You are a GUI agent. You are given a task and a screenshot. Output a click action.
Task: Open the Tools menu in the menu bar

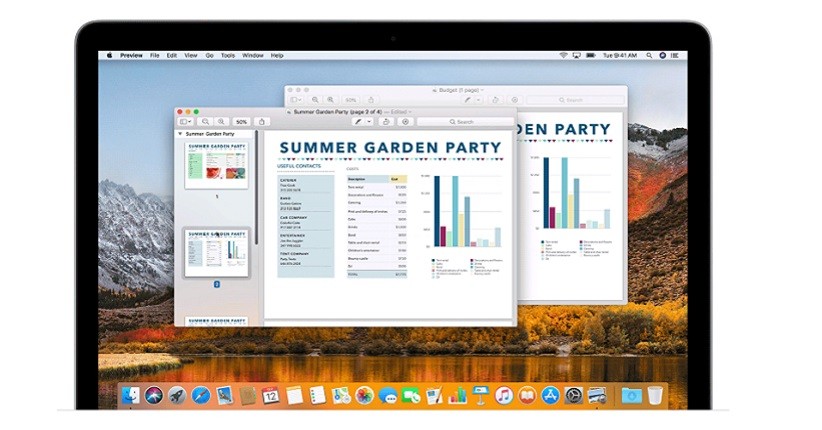228,55
